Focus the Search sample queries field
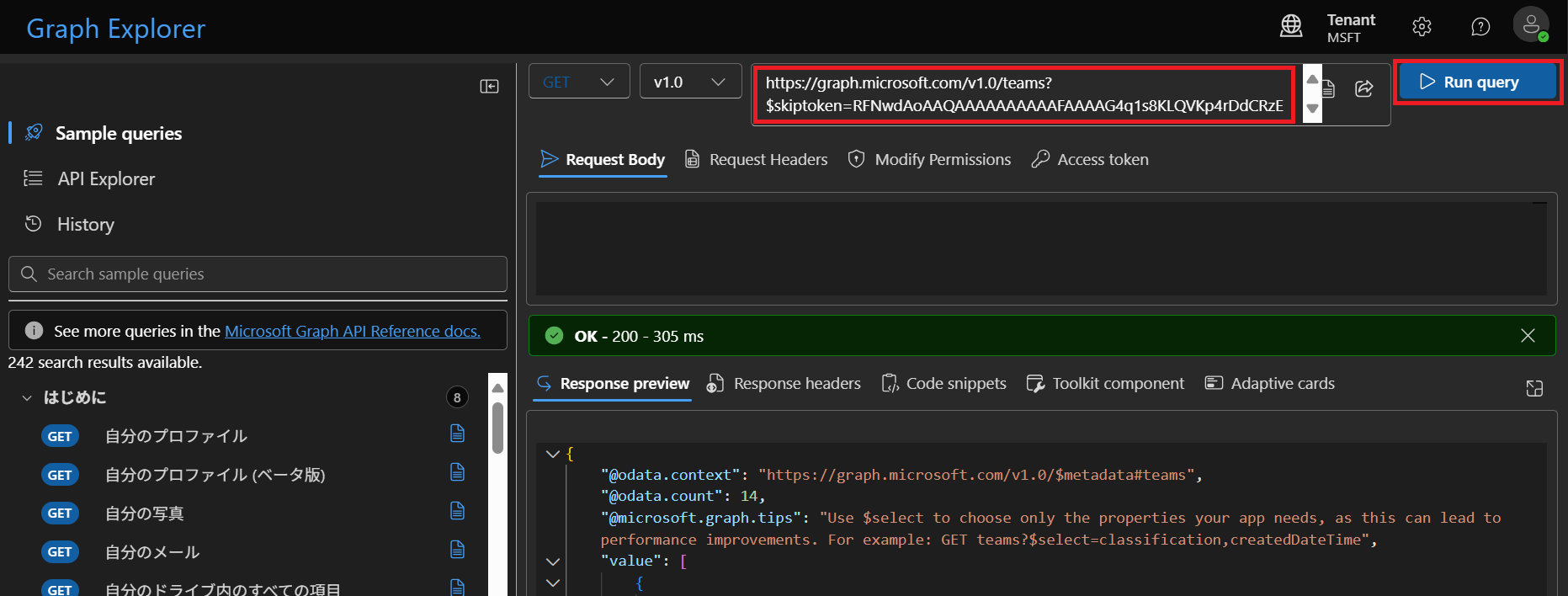Viewport: 1568px width, 596px height. (258, 274)
